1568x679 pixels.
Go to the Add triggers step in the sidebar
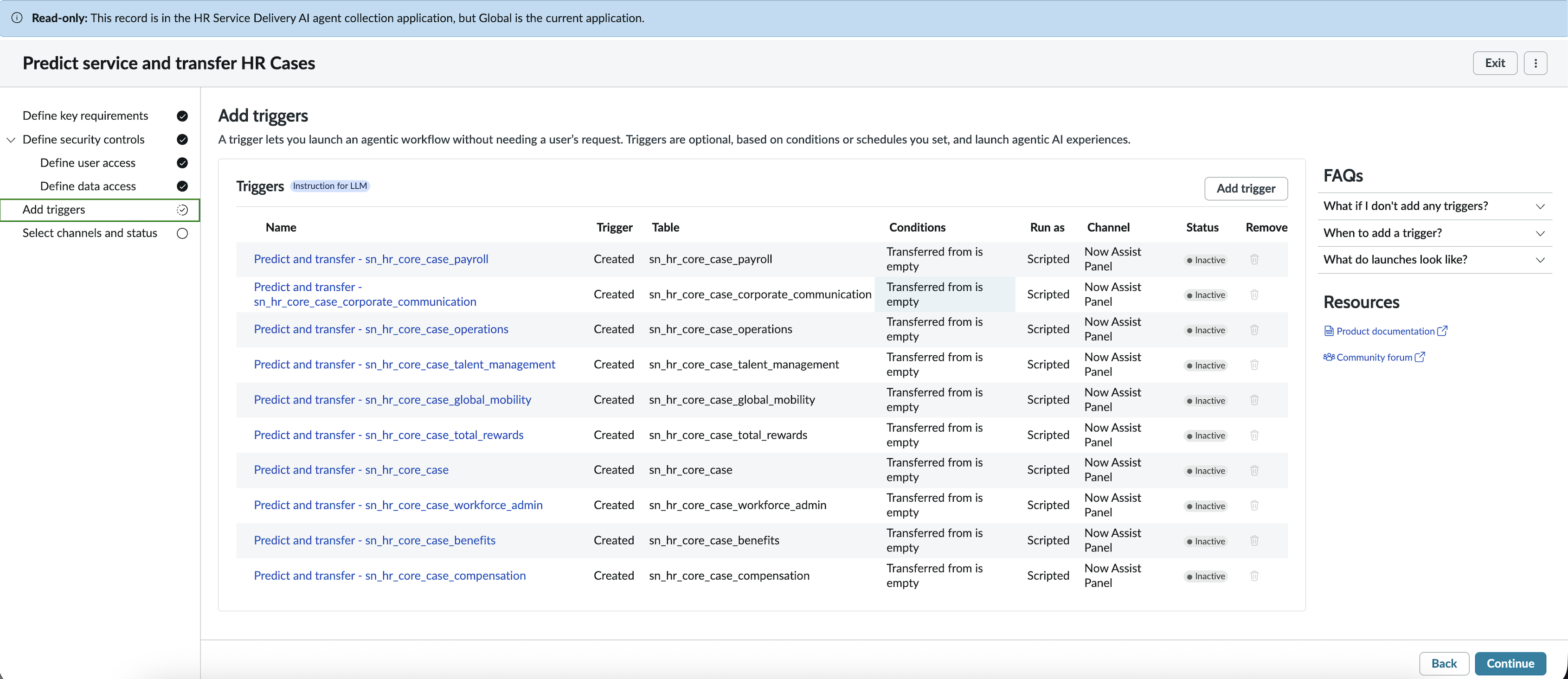(x=100, y=209)
